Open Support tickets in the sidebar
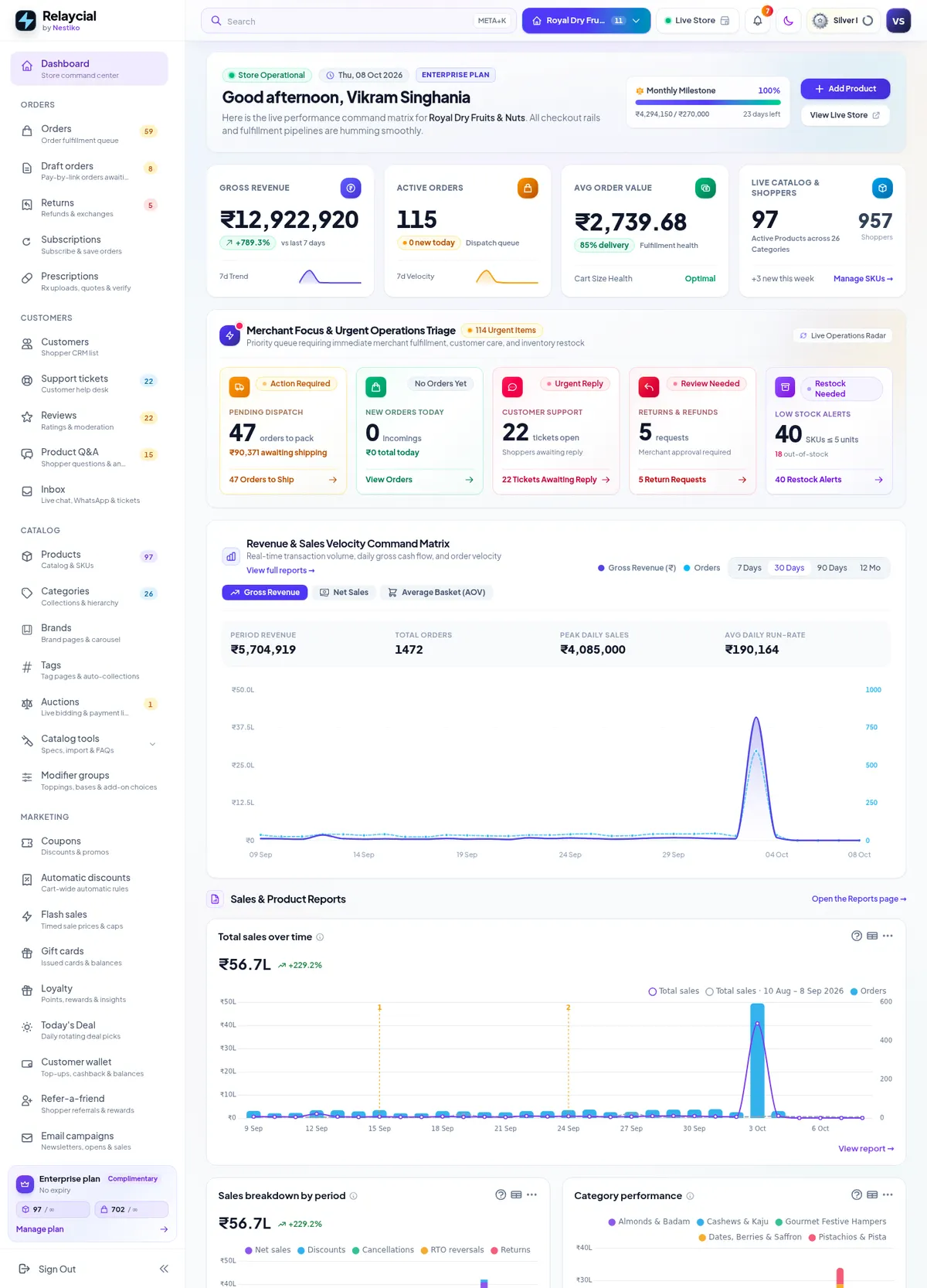 89,383
